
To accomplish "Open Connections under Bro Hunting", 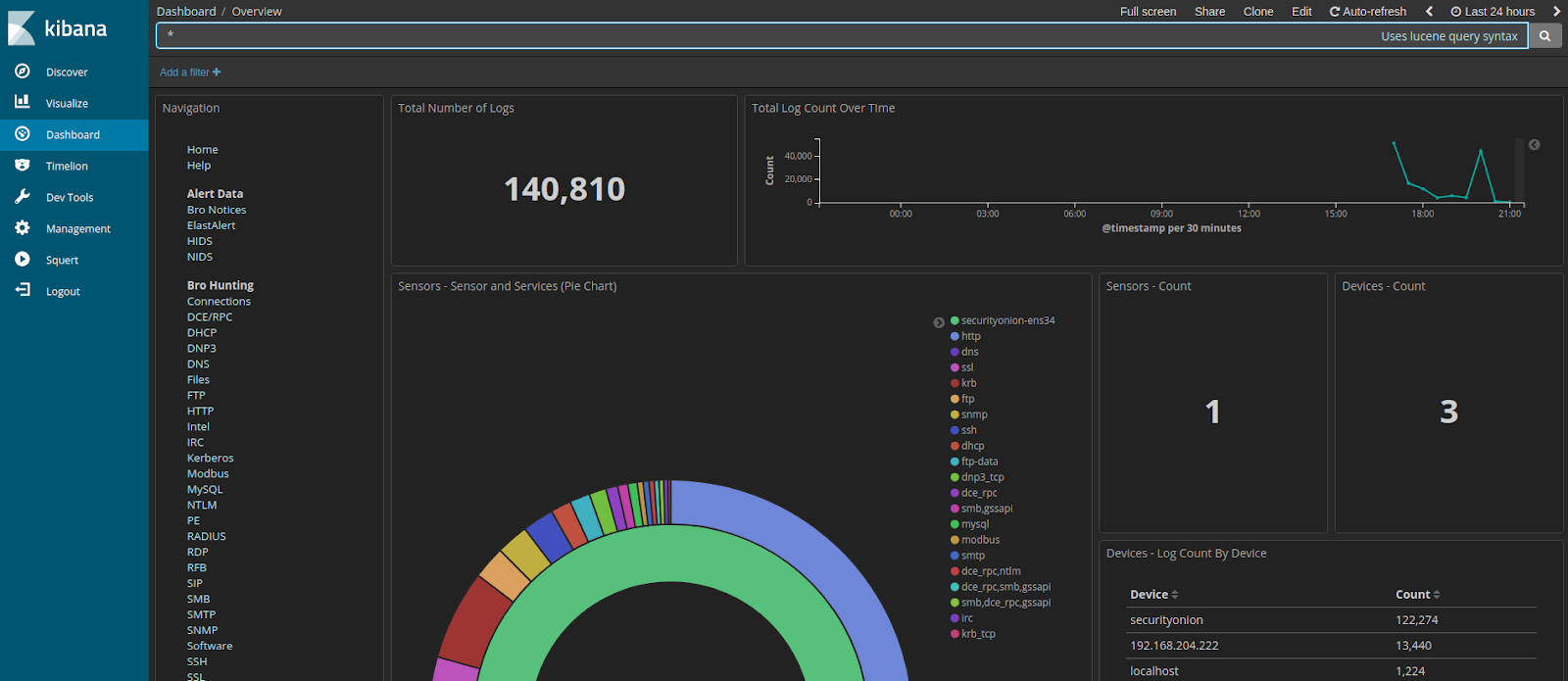I will 219,302.
